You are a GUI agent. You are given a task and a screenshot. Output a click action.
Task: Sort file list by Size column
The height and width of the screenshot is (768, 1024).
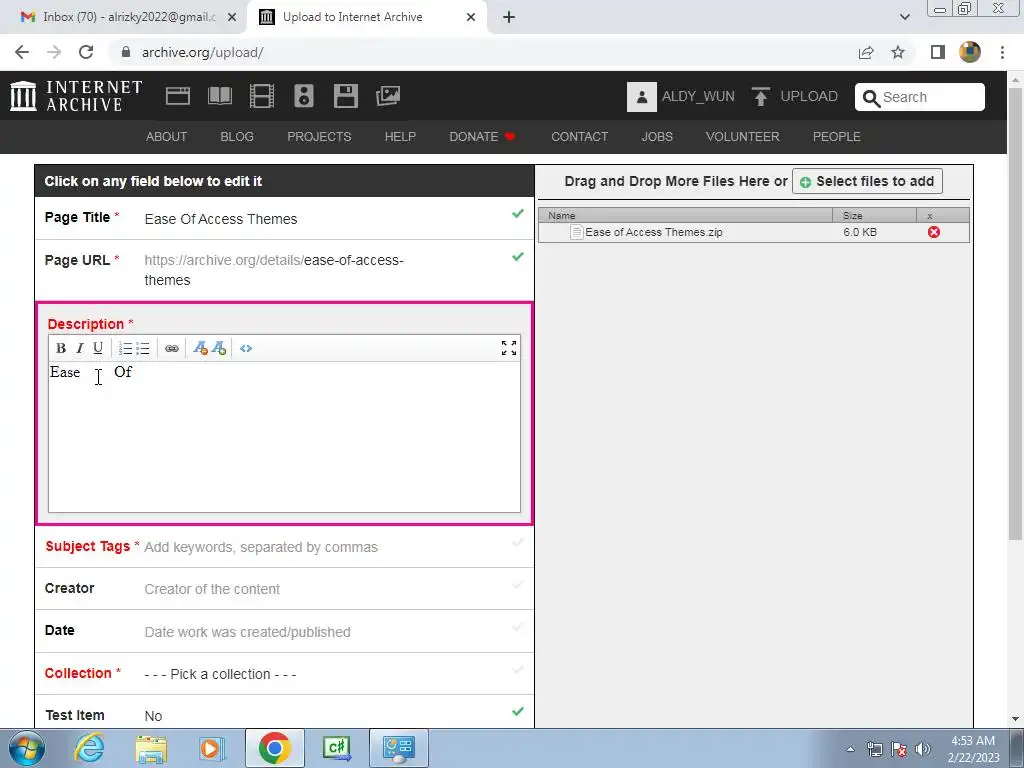pyautogui.click(x=874, y=215)
